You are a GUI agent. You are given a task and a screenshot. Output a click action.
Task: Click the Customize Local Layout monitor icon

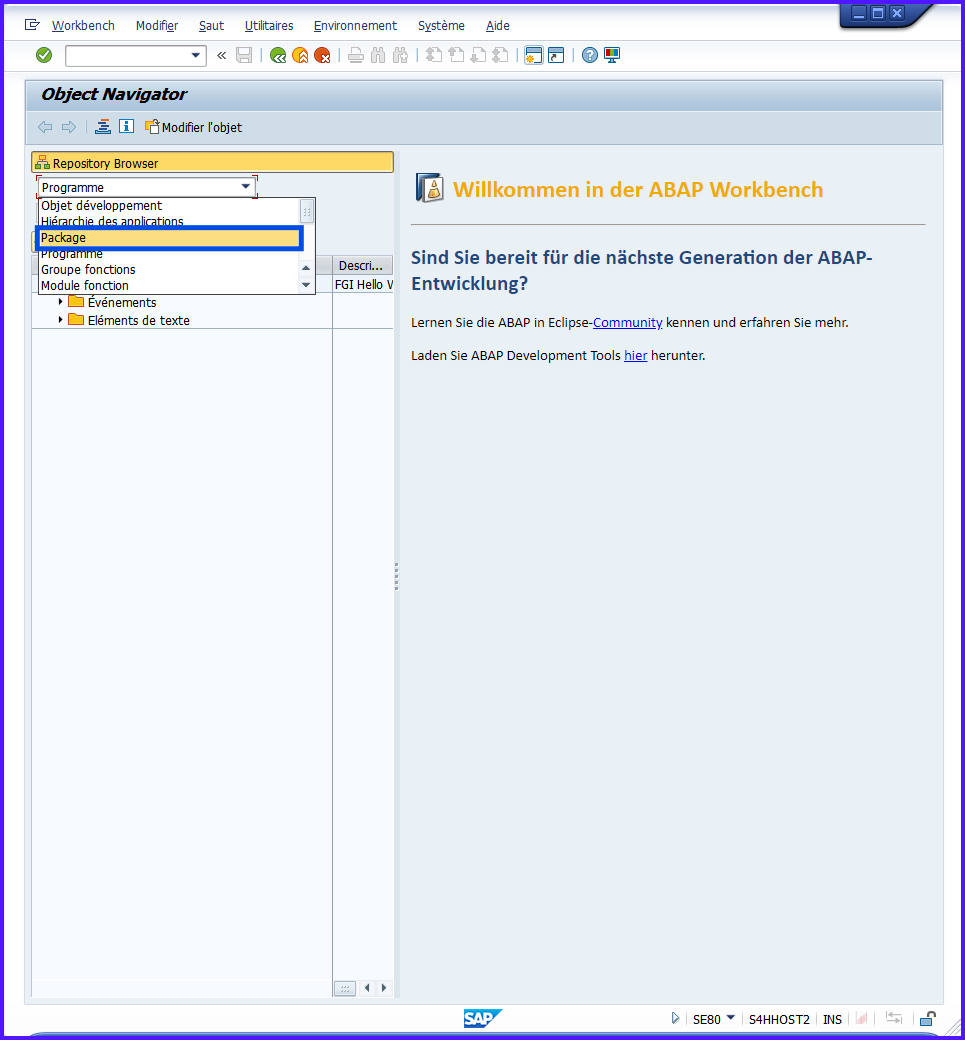click(612, 55)
